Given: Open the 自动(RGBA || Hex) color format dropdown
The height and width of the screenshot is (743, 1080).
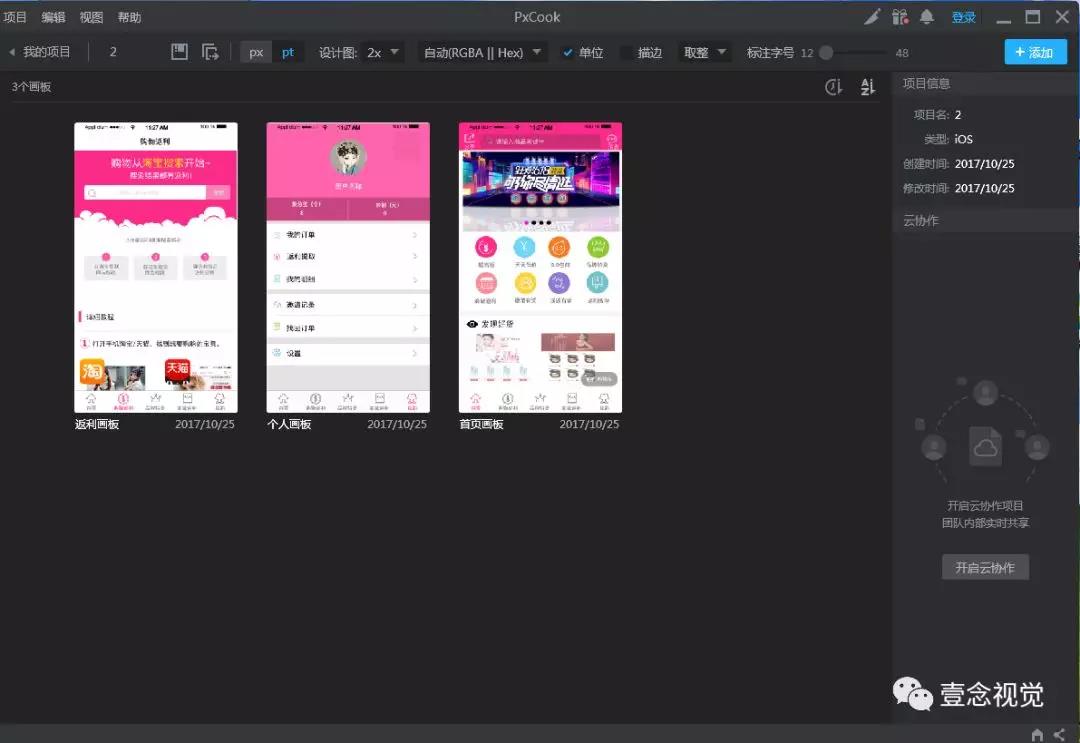Looking at the screenshot, I should [x=483, y=53].
